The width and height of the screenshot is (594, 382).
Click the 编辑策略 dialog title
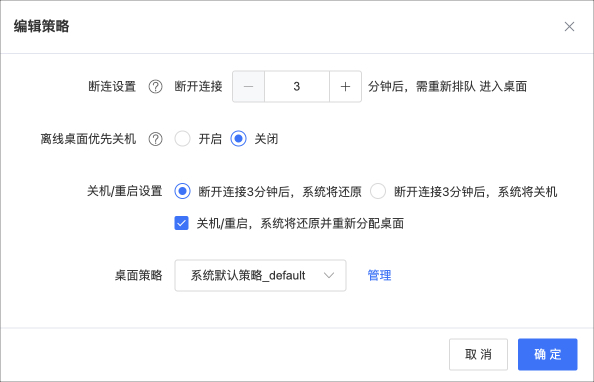click(42, 27)
